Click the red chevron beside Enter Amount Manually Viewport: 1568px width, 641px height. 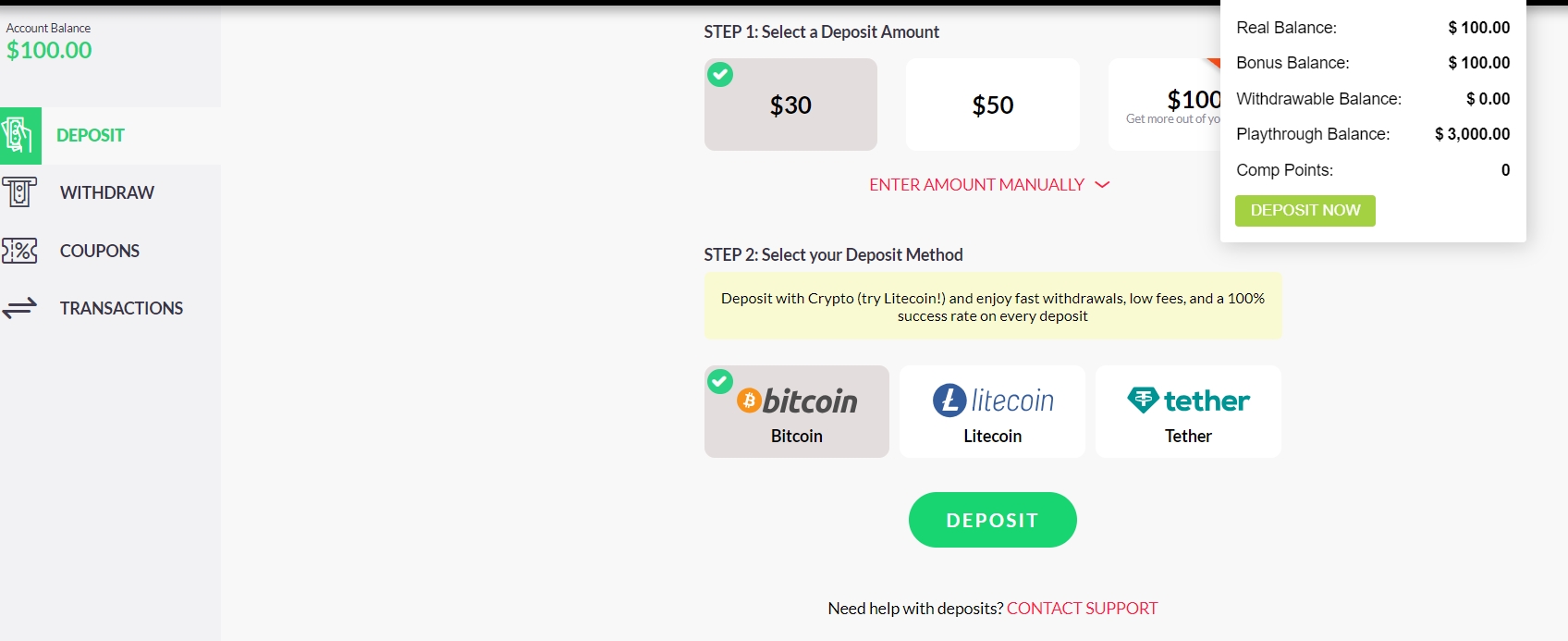point(1102,185)
